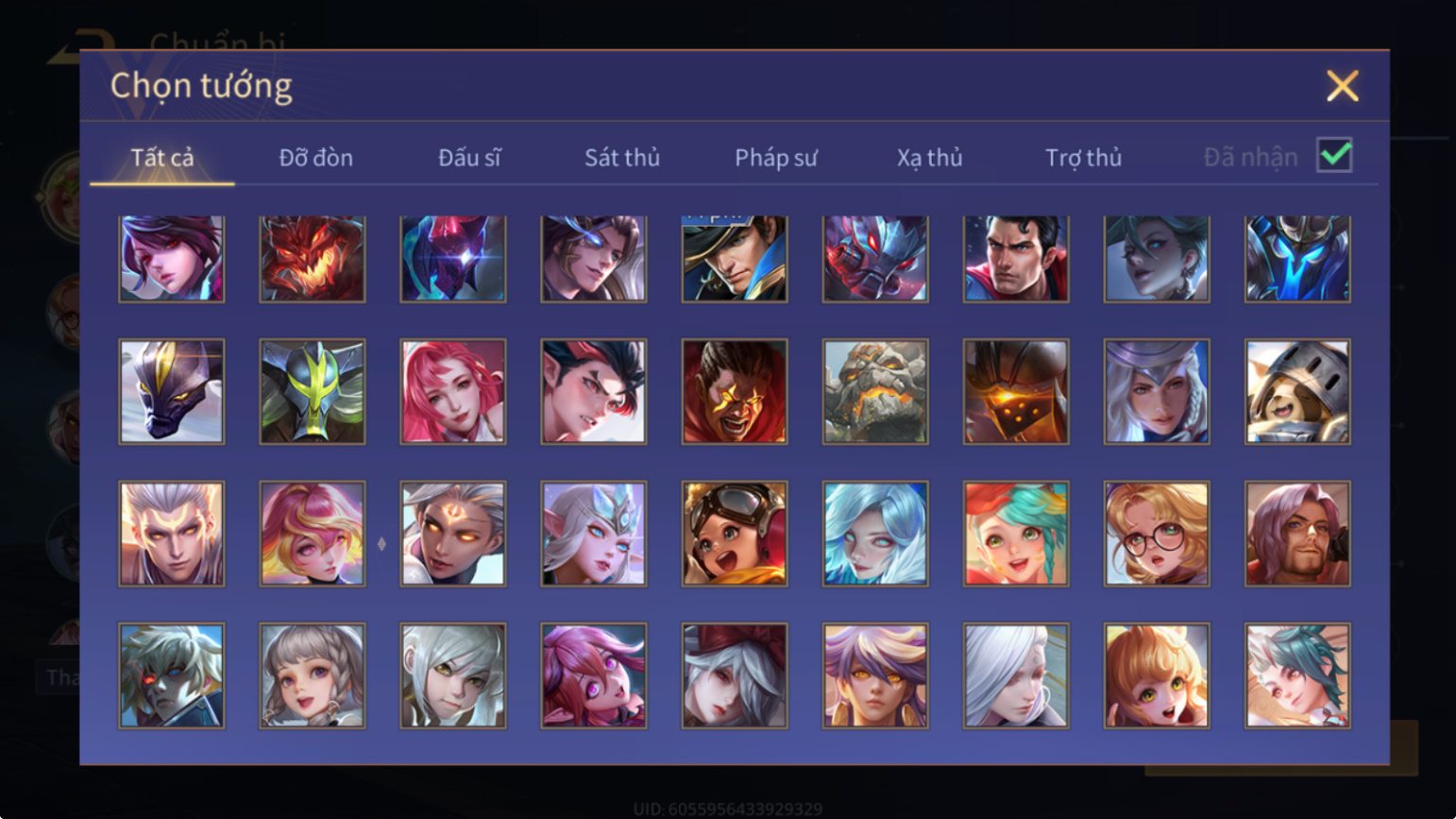1456x819 pixels.
Task: Select the pink-haired woman hero portrait
Action: pos(452,391)
